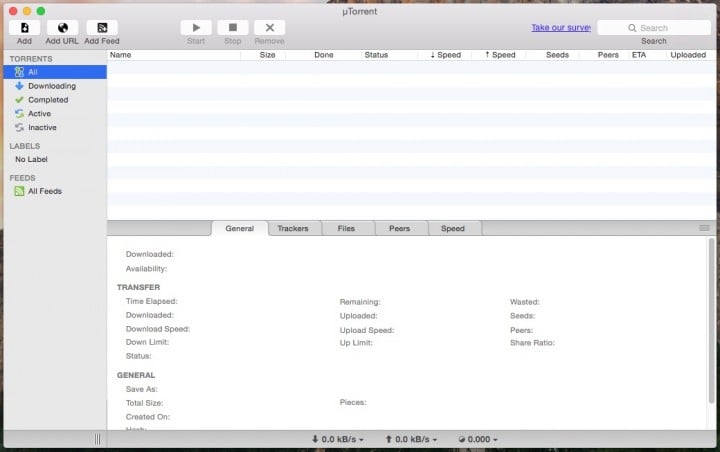The height and width of the screenshot is (452, 720).
Task: Click the FEEDS section header
Action: pos(22,178)
